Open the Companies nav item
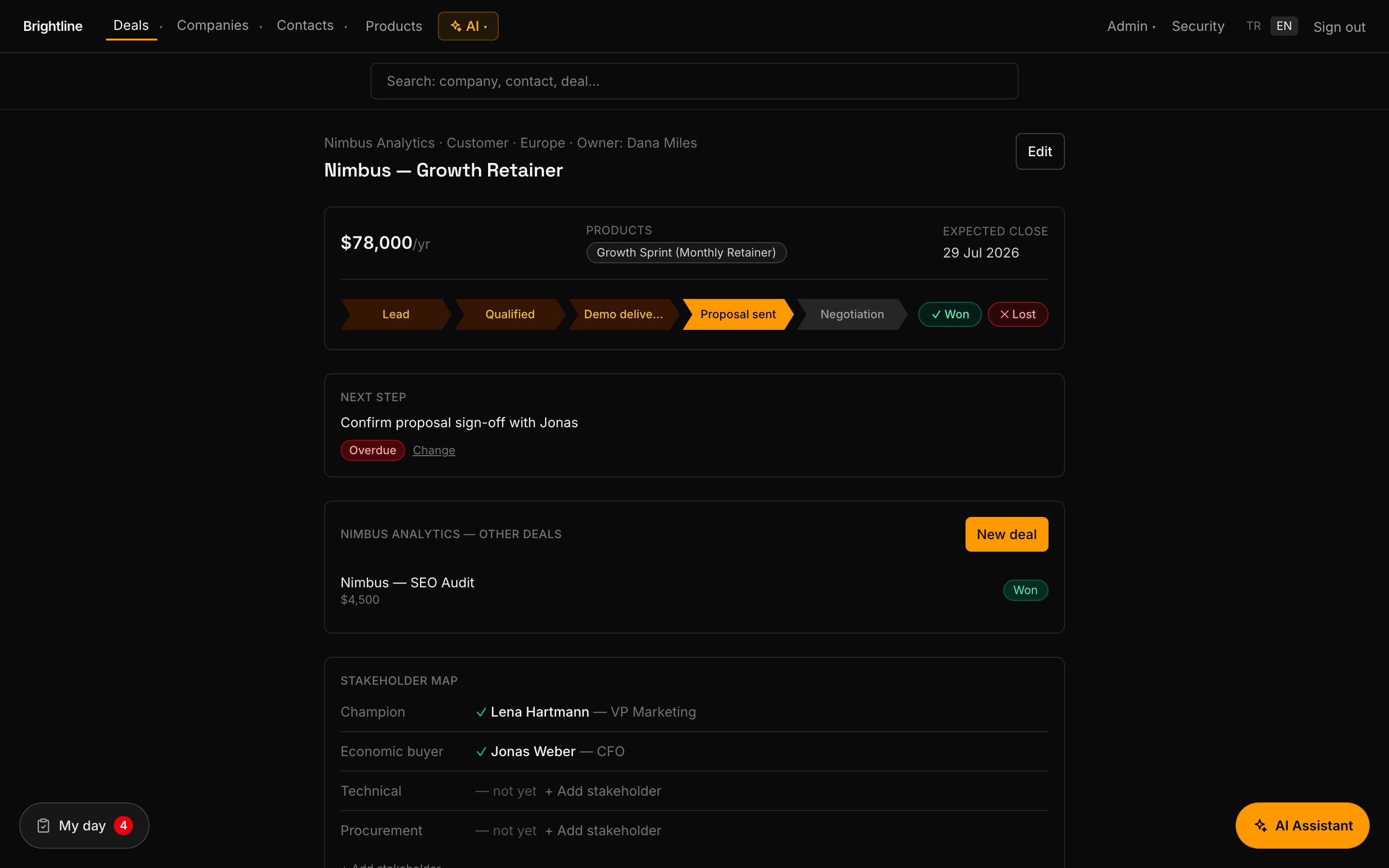The width and height of the screenshot is (1389, 868). coord(212,25)
